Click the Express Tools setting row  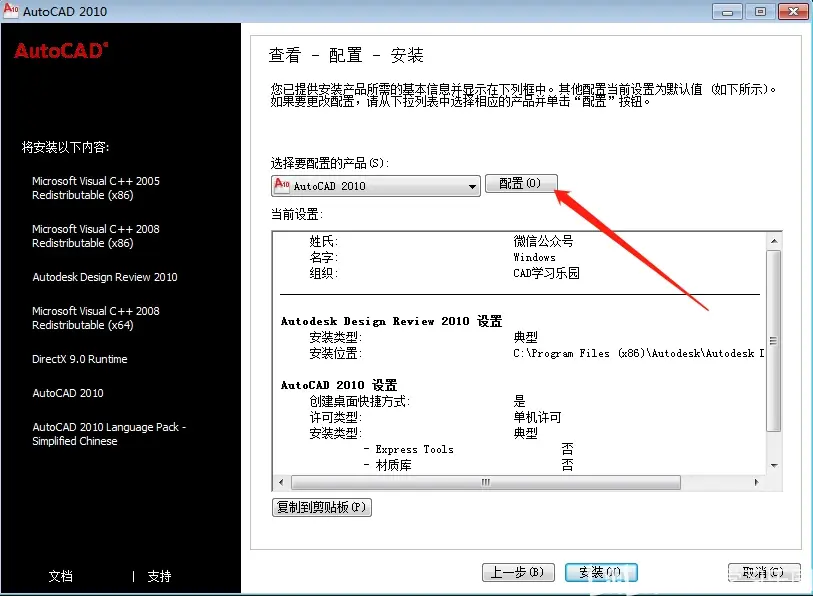point(469,449)
